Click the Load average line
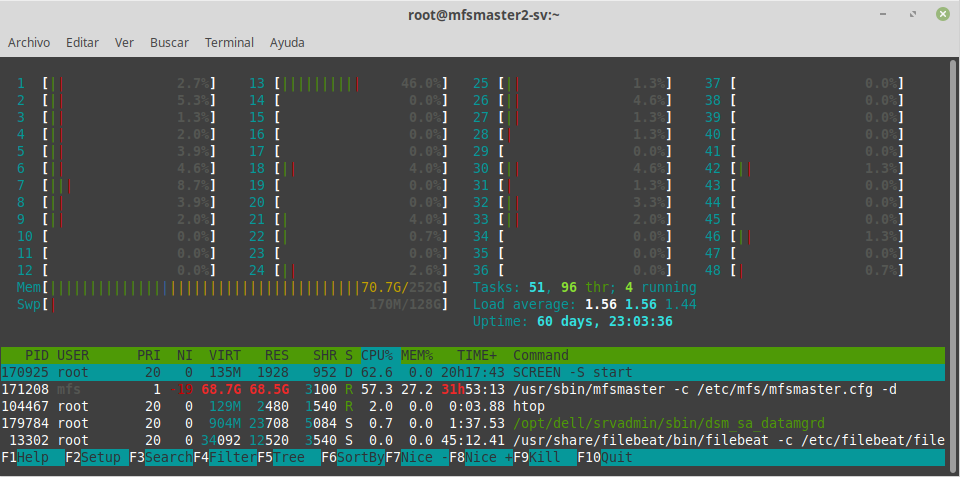 pyautogui.click(x=585, y=304)
